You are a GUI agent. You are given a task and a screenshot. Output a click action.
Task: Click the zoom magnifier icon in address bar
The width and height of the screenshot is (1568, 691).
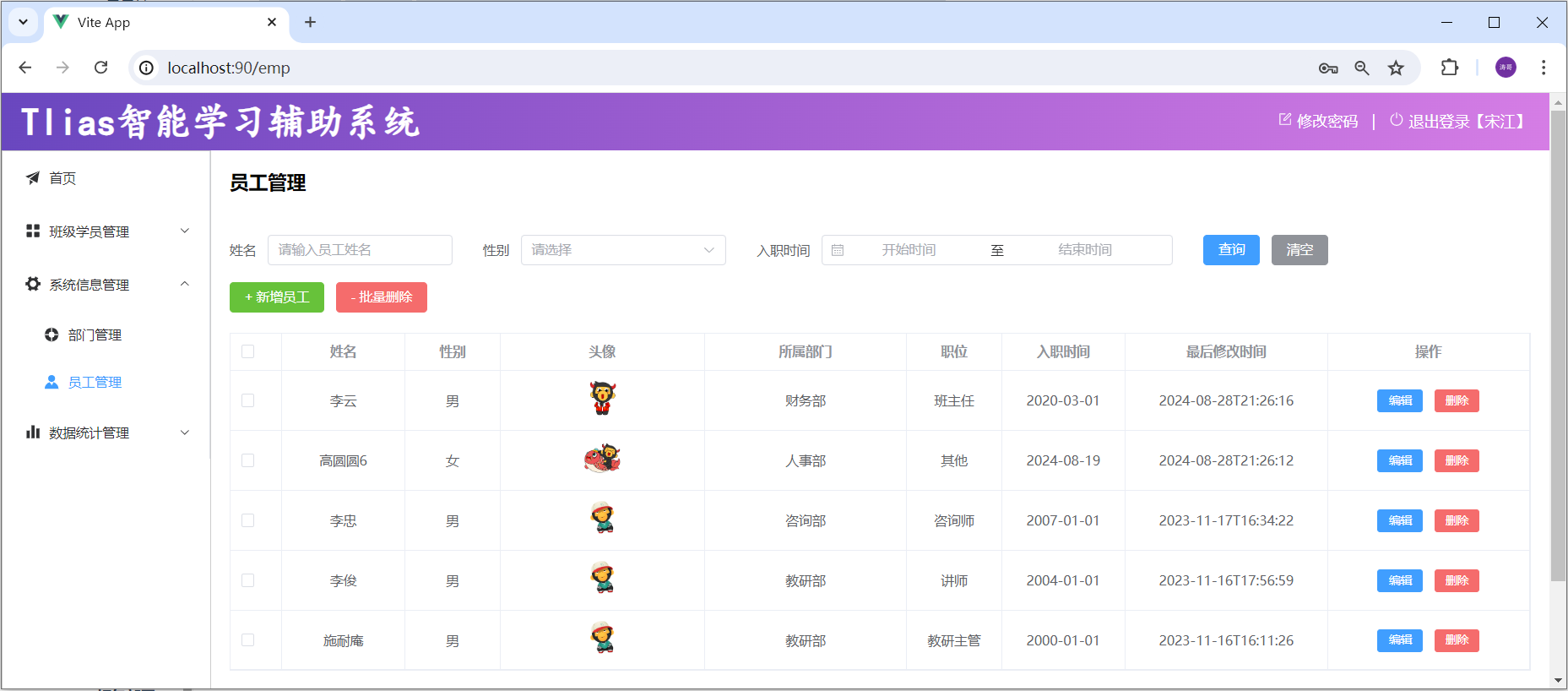(x=1362, y=68)
